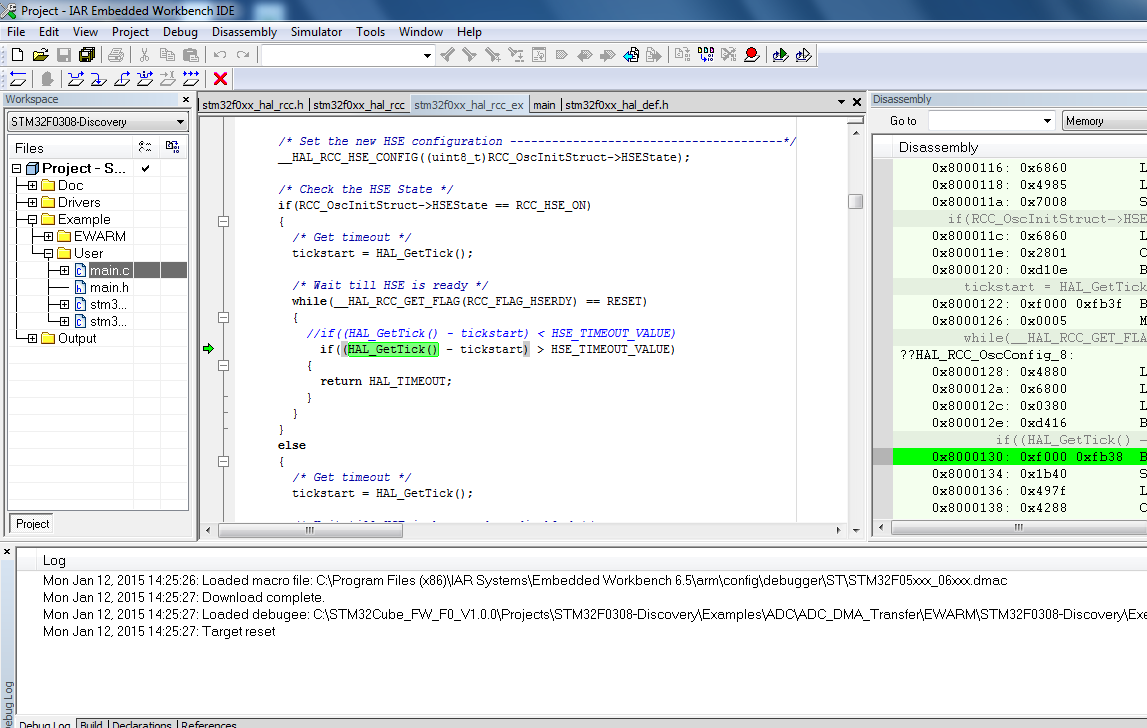Click the Paste clipboard icon
The height and width of the screenshot is (728, 1147).
191,55
